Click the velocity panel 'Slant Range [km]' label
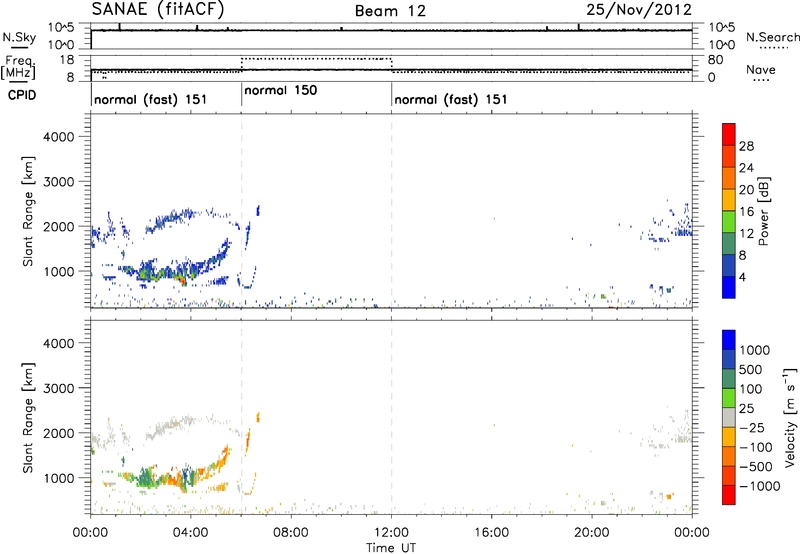This screenshot has width=800, height=554. coord(28,417)
